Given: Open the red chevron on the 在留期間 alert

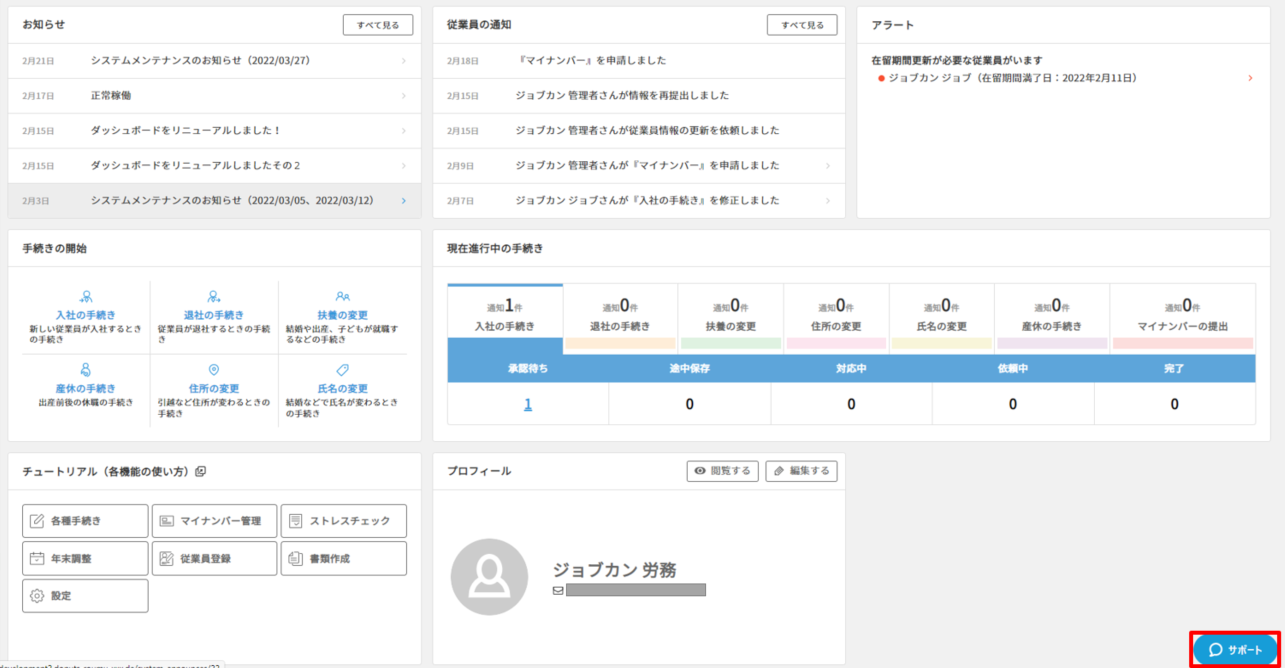Looking at the screenshot, I should [1250, 78].
